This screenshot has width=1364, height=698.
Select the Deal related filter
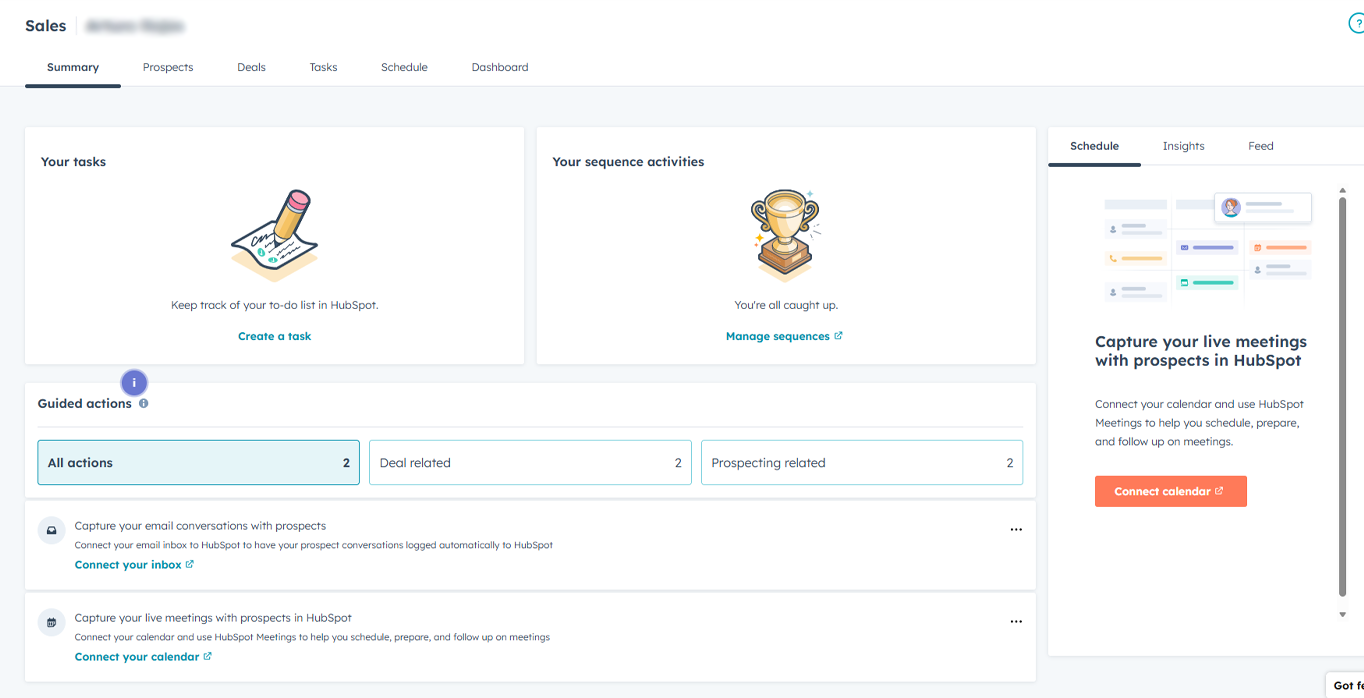pyautogui.click(x=530, y=462)
